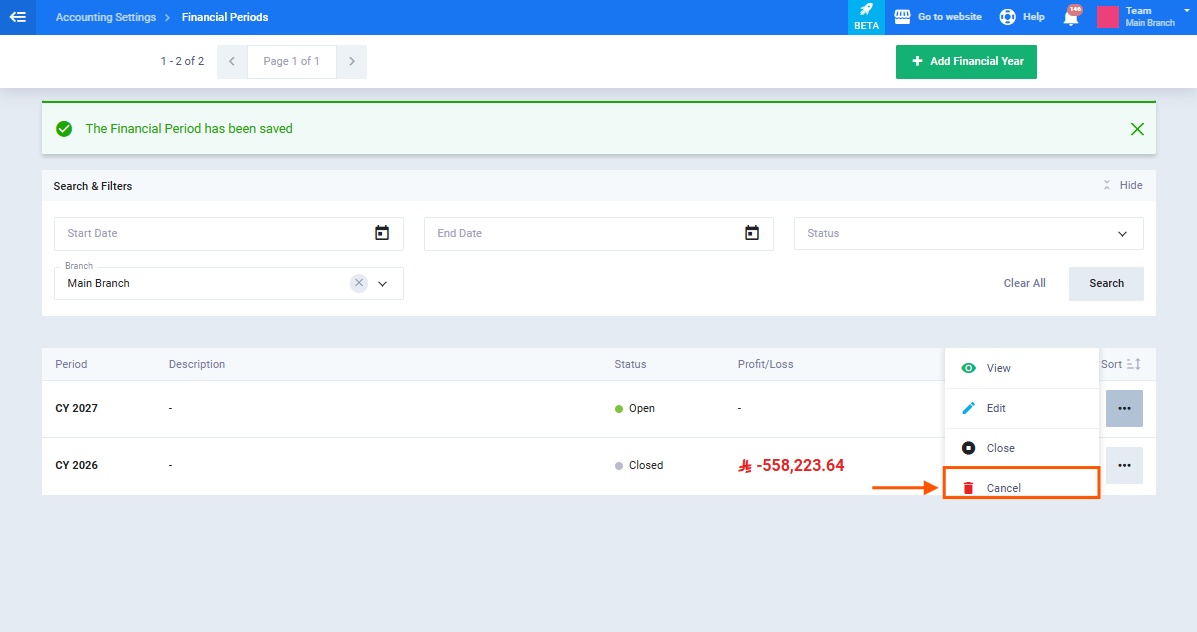Screen dimensions: 1197x632
Task: Open the Help lifebuoy icon
Action: (x=1008, y=17)
